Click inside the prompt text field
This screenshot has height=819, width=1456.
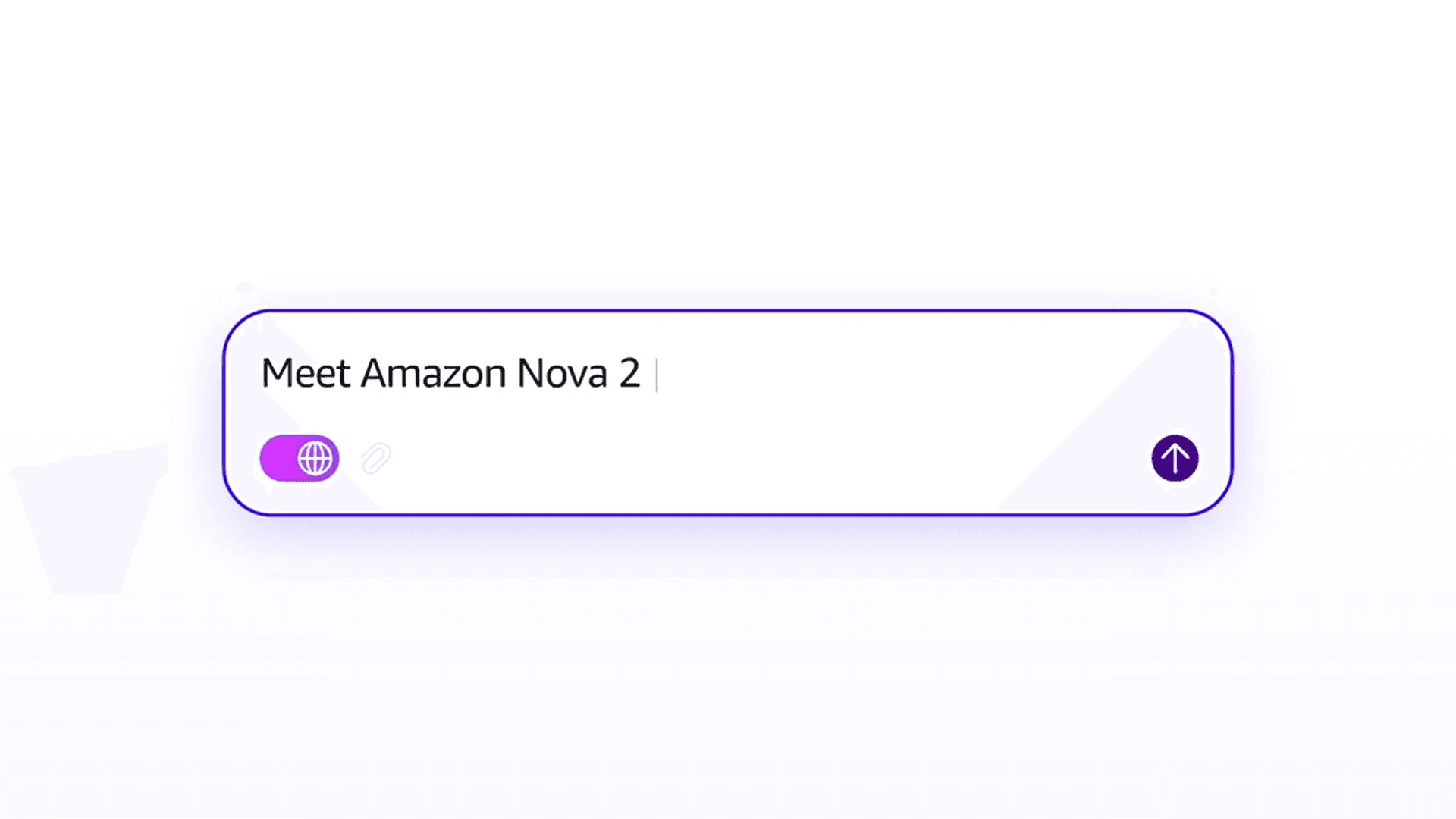tap(834, 373)
